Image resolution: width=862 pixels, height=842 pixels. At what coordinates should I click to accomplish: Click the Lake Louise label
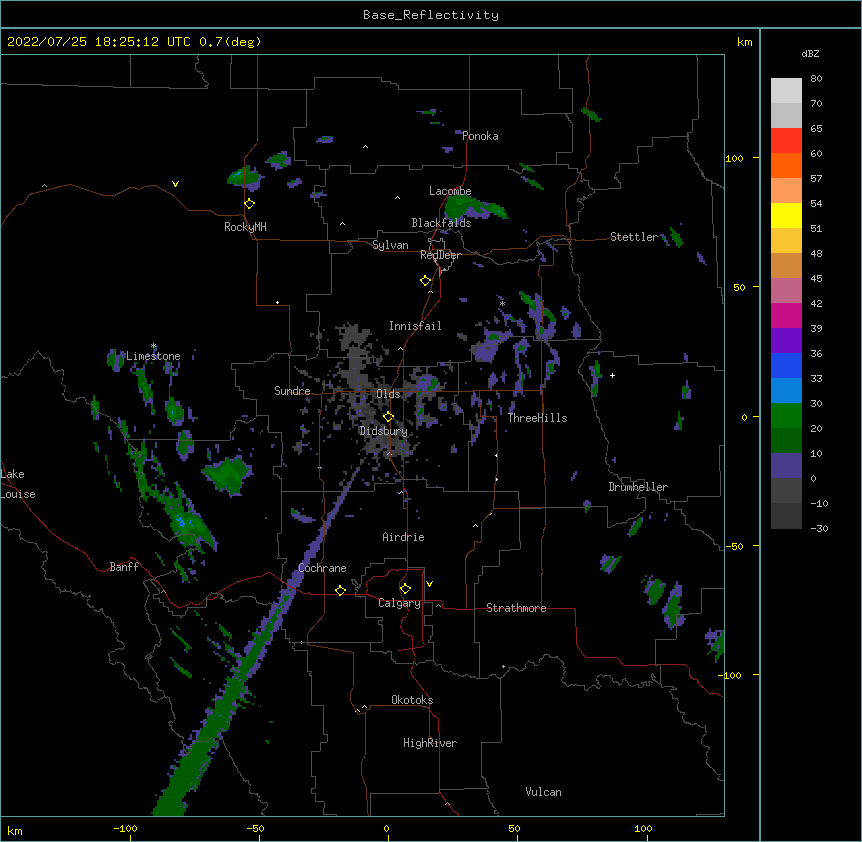(x=18, y=484)
